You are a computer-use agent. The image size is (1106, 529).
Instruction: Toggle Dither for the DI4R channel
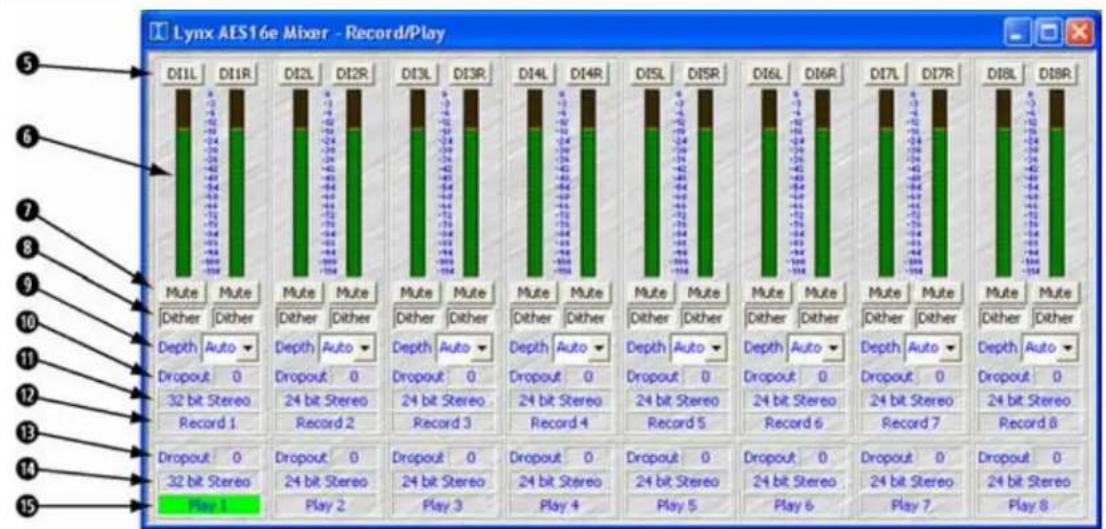(x=588, y=318)
